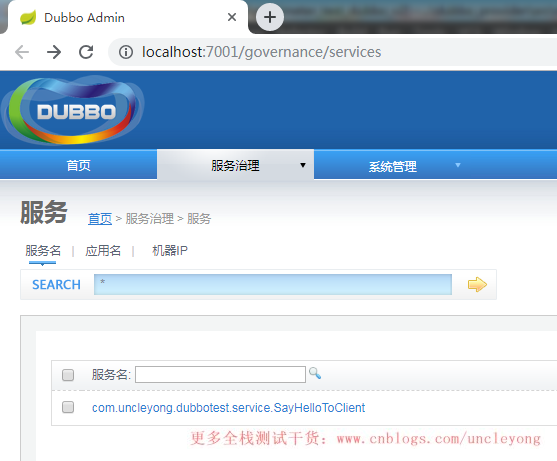Open a new browser tab
The height and width of the screenshot is (461, 557).
pos(270,17)
